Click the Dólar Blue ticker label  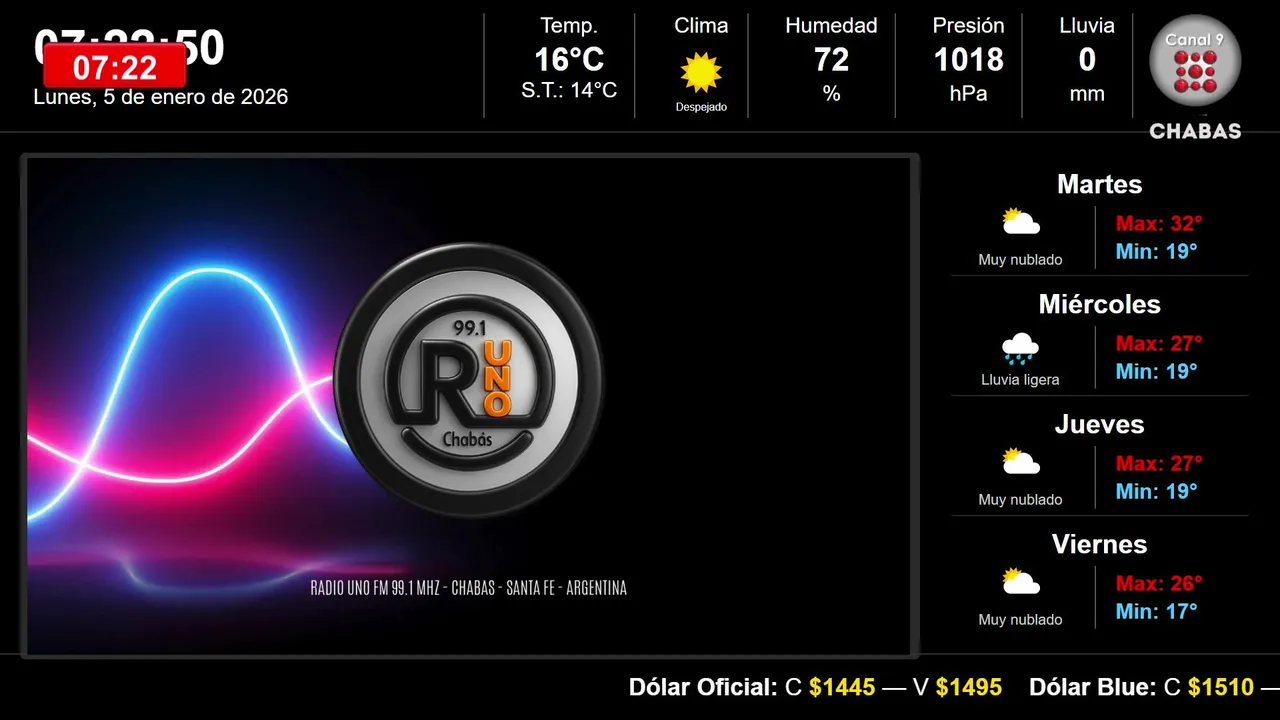[x=1092, y=688]
